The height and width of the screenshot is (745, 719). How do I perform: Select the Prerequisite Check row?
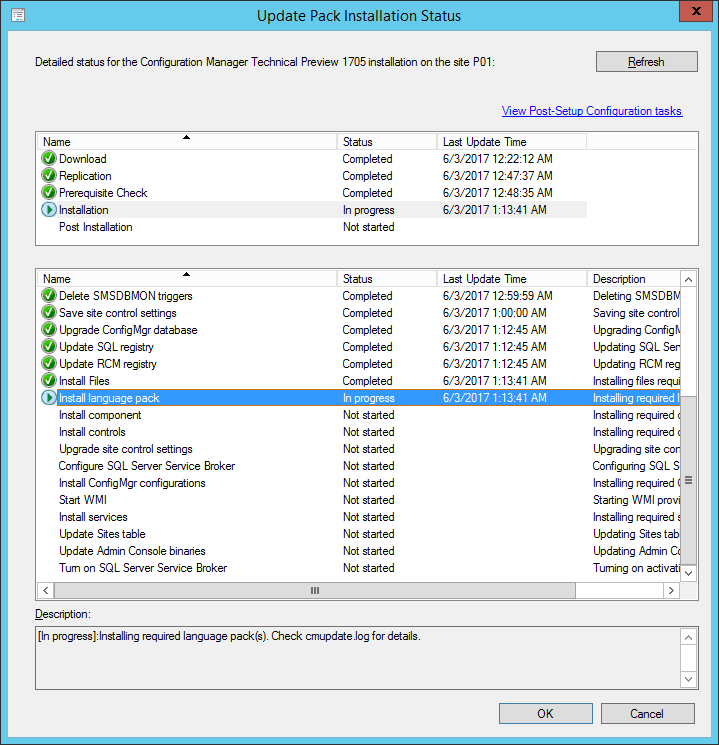click(314, 193)
